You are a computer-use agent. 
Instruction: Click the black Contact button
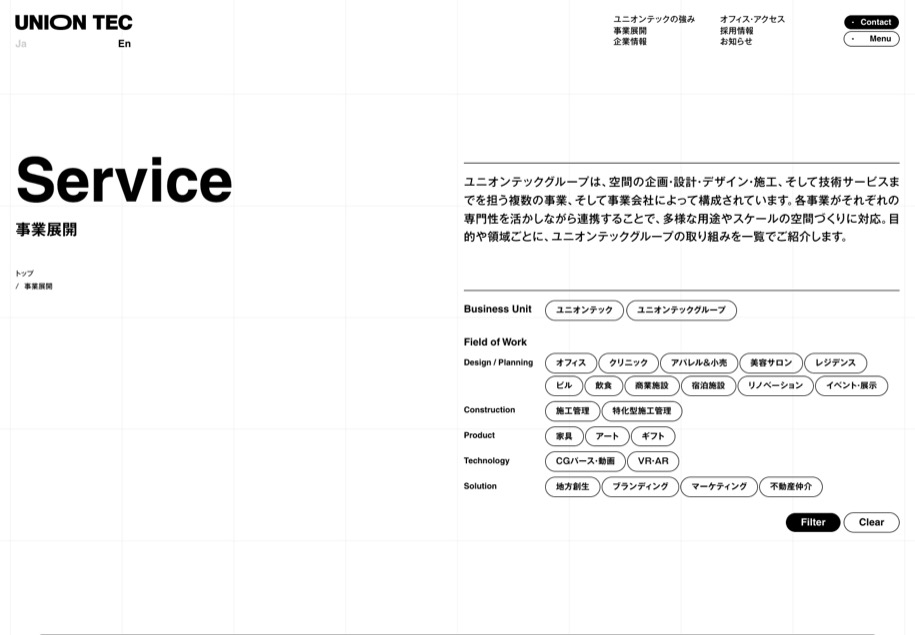point(871,22)
